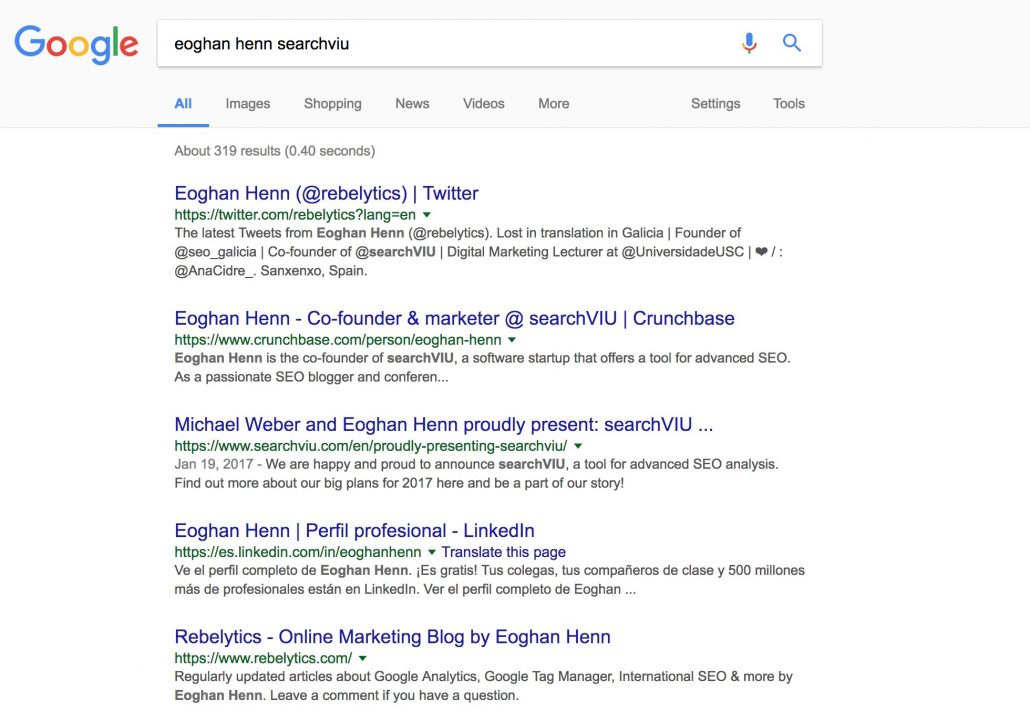The width and height of the screenshot is (1030, 721).
Task: Click the blue magnifying glass search icon
Action: pos(791,43)
